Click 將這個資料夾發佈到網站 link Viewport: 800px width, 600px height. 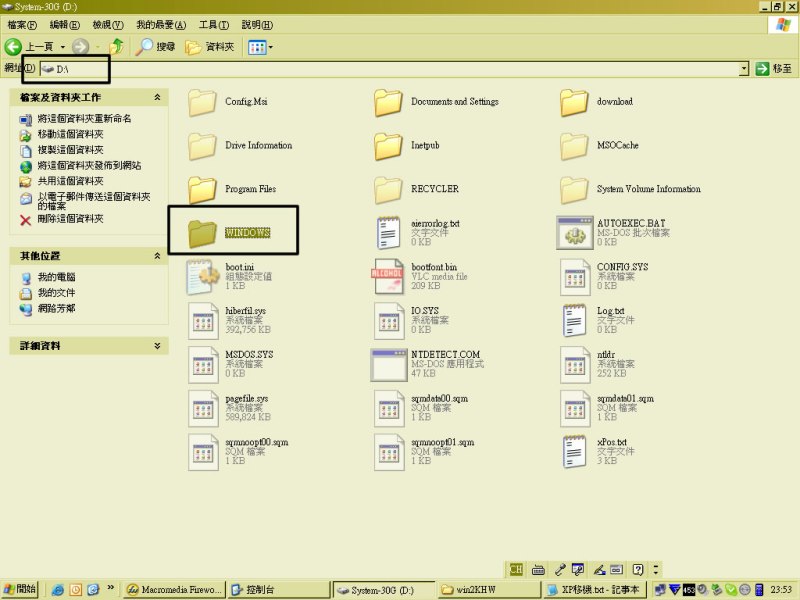click(x=89, y=165)
